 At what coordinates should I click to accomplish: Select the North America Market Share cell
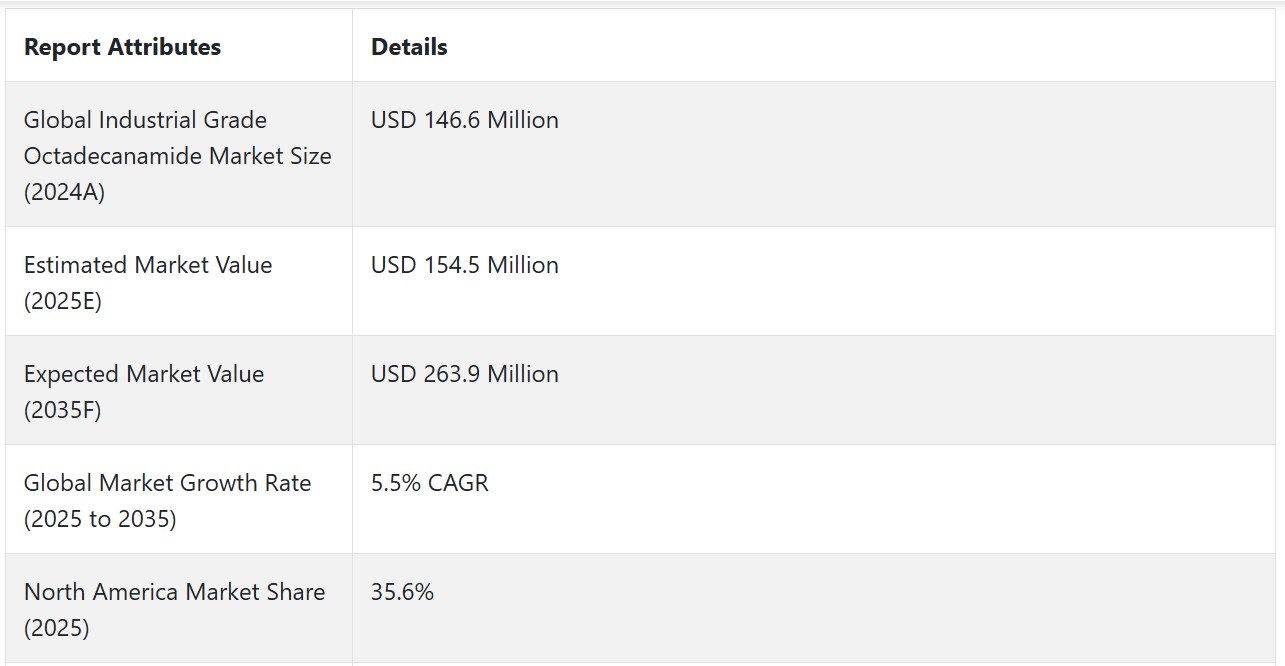(179, 609)
